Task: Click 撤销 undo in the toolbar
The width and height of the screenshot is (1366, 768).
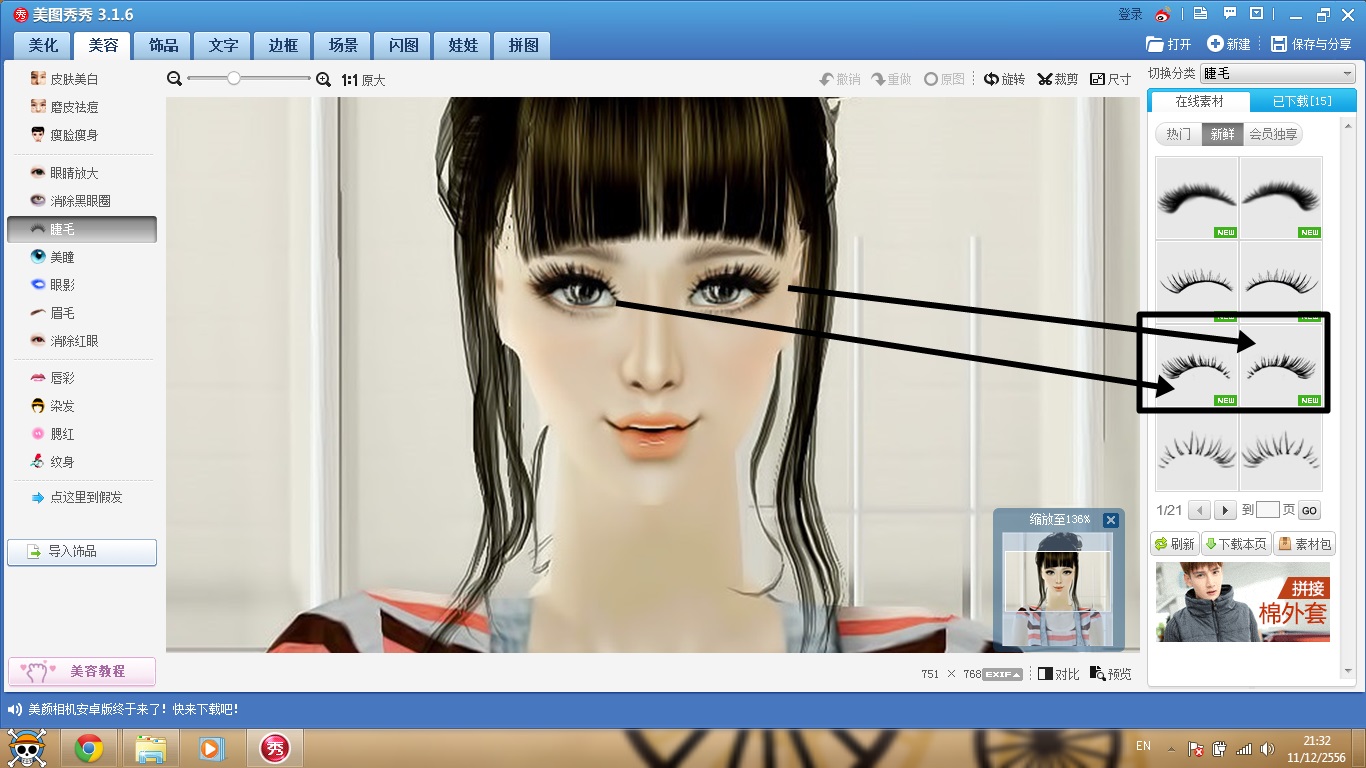Action: point(840,79)
